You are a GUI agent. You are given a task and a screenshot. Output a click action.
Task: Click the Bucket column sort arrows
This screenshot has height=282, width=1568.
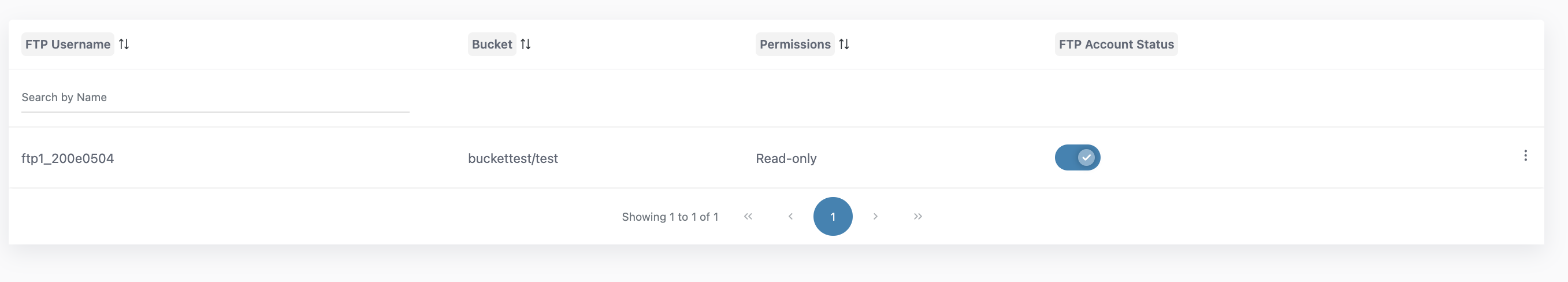526,44
